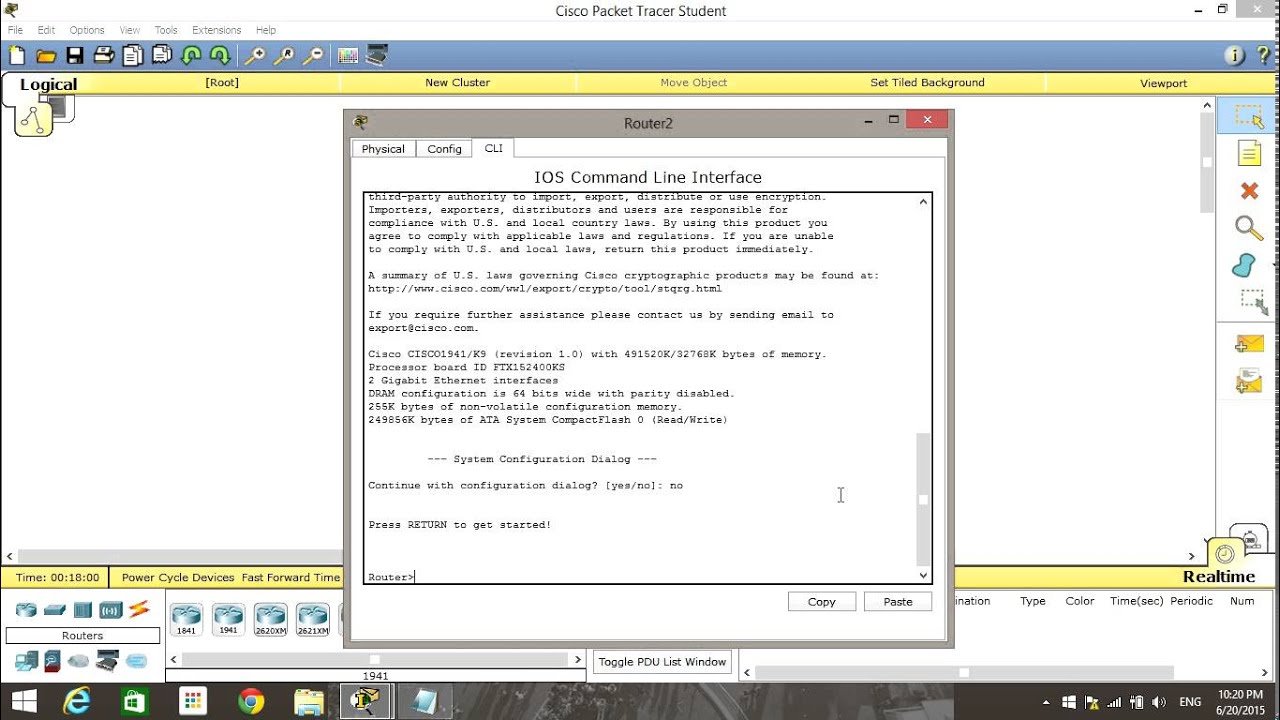
Task: Open Google Chrome from the taskbar
Action: (x=251, y=702)
